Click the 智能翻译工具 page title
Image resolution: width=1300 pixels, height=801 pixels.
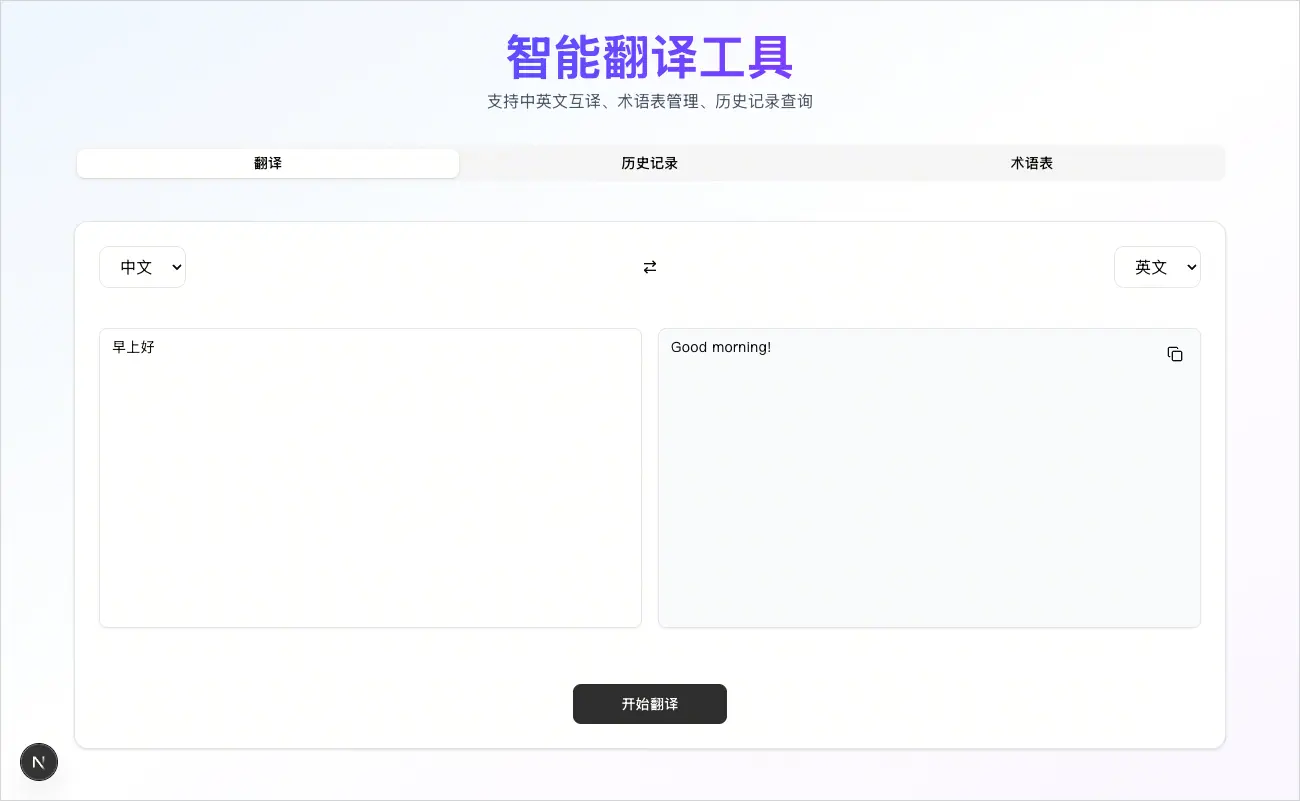[x=650, y=57]
